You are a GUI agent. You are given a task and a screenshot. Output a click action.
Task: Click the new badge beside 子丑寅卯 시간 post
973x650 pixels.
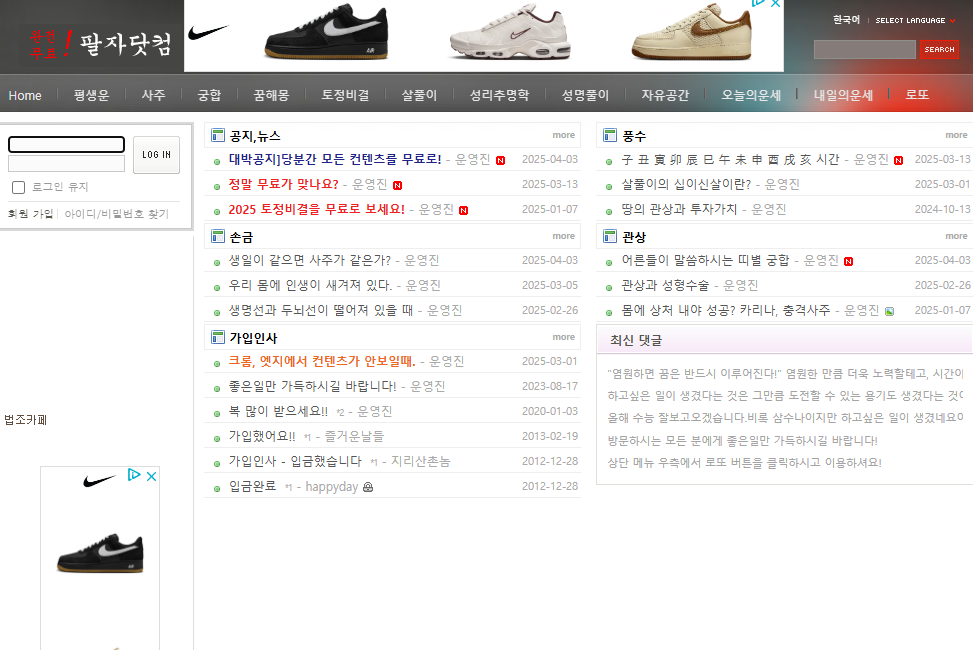point(899,160)
